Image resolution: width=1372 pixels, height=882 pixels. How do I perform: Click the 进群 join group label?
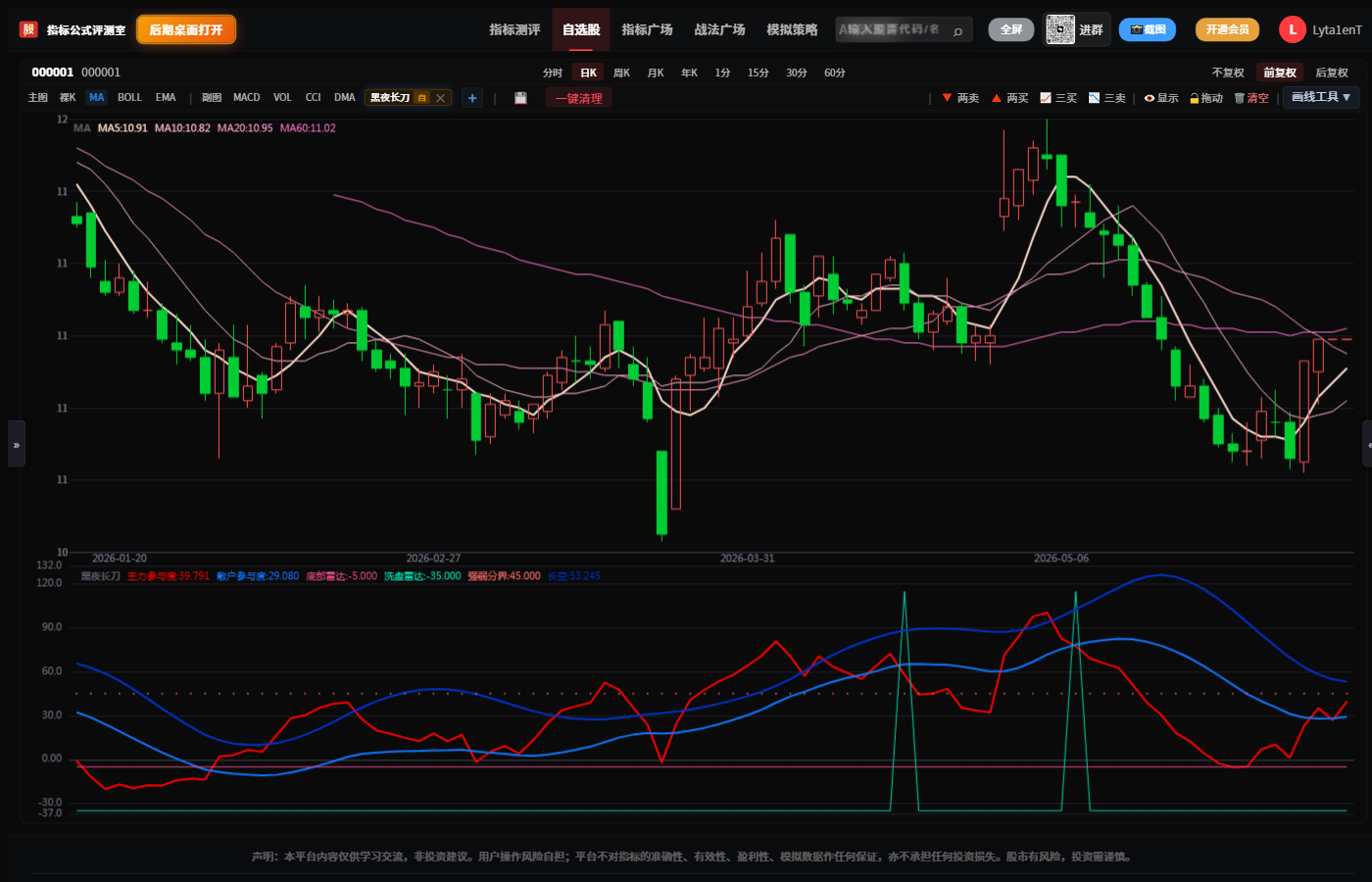point(1091,30)
